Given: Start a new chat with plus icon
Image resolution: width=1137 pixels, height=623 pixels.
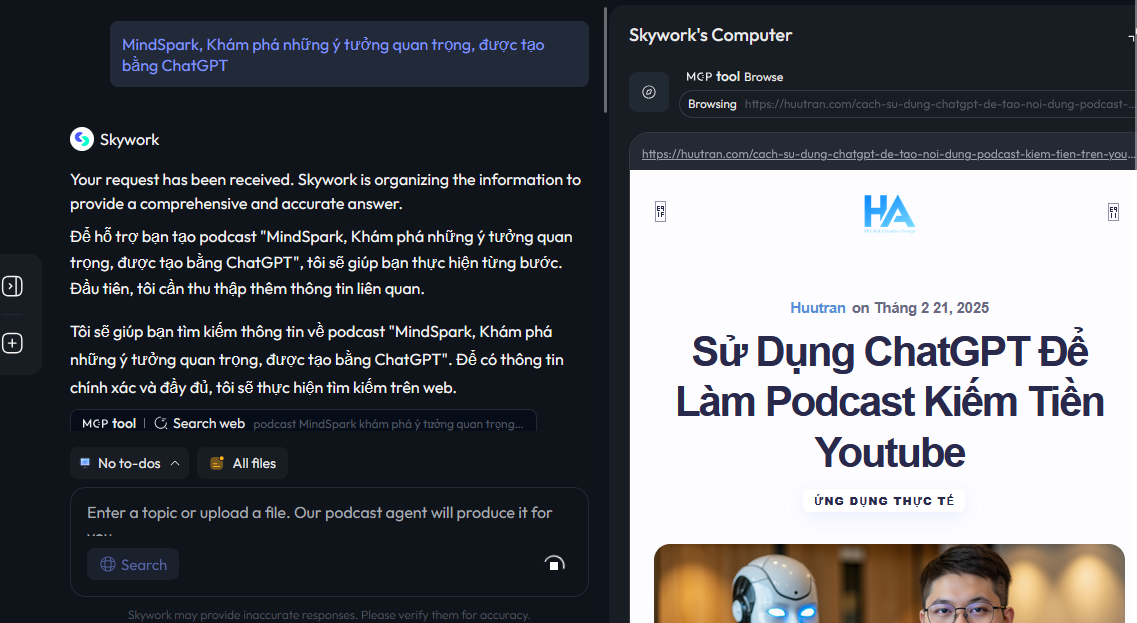Looking at the screenshot, I should (12, 343).
